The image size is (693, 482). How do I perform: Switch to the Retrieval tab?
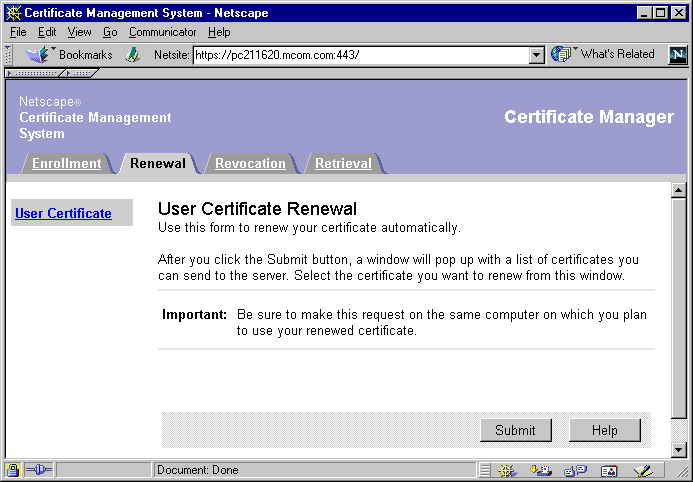pyautogui.click(x=343, y=163)
